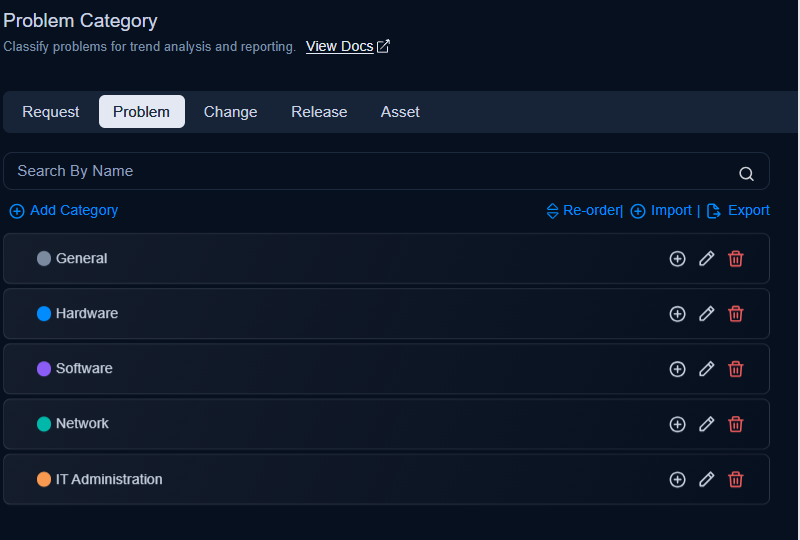Add subcategory under Software row

pyautogui.click(x=677, y=369)
